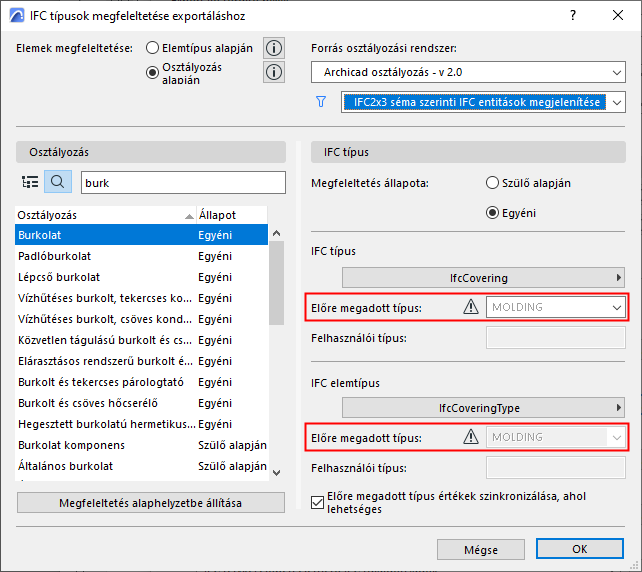Click the info icon beside Osztályozás alapján
Image resolution: width=642 pixels, height=572 pixels.
click(x=274, y=72)
